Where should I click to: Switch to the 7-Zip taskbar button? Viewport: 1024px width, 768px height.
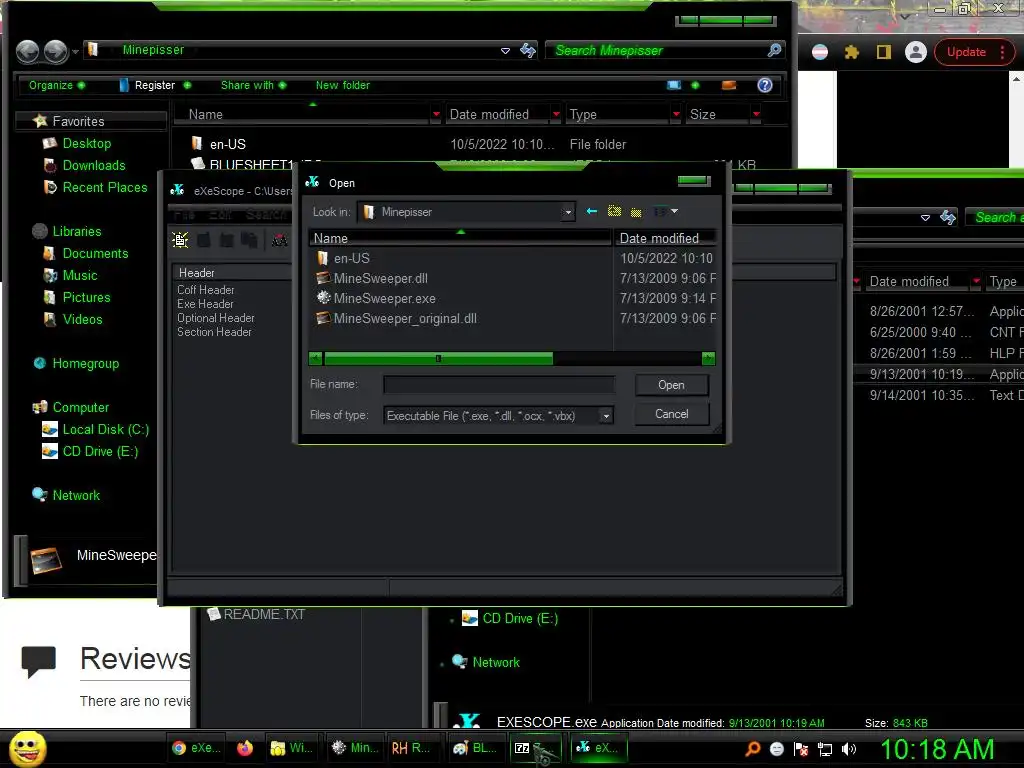[534, 748]
